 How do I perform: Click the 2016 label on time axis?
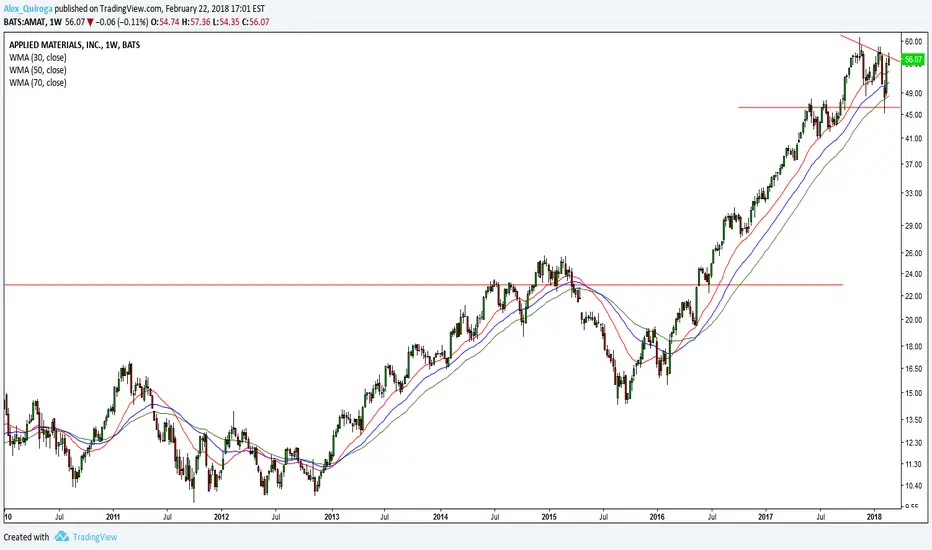657,517
